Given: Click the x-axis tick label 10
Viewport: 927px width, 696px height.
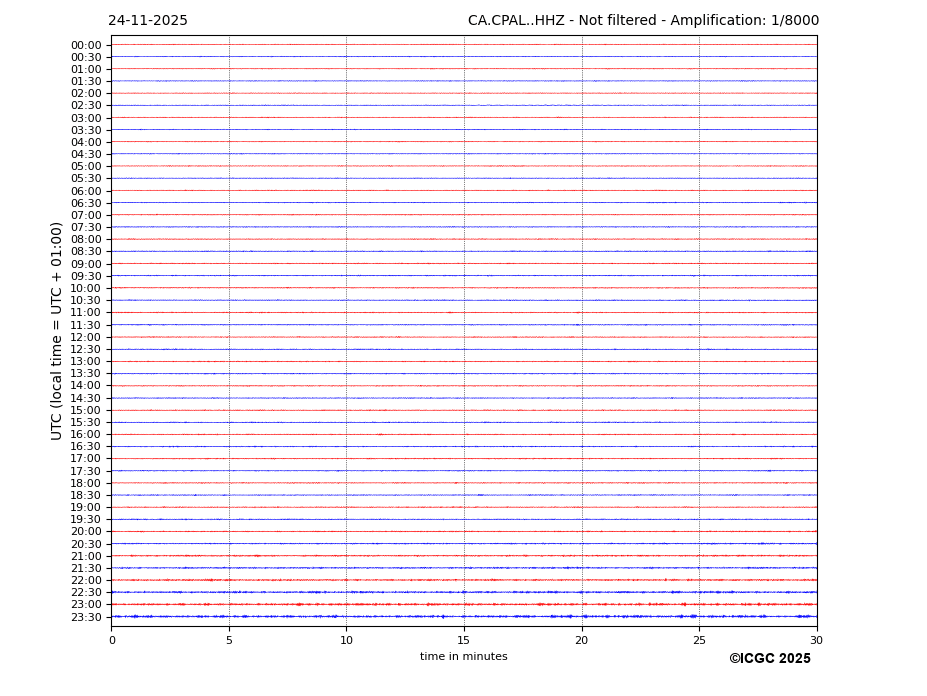Looking at the screenshot, I should tap(346, 640).
